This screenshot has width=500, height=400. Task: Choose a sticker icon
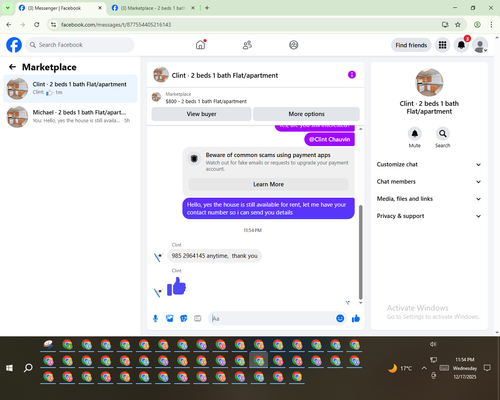point(184,319)
